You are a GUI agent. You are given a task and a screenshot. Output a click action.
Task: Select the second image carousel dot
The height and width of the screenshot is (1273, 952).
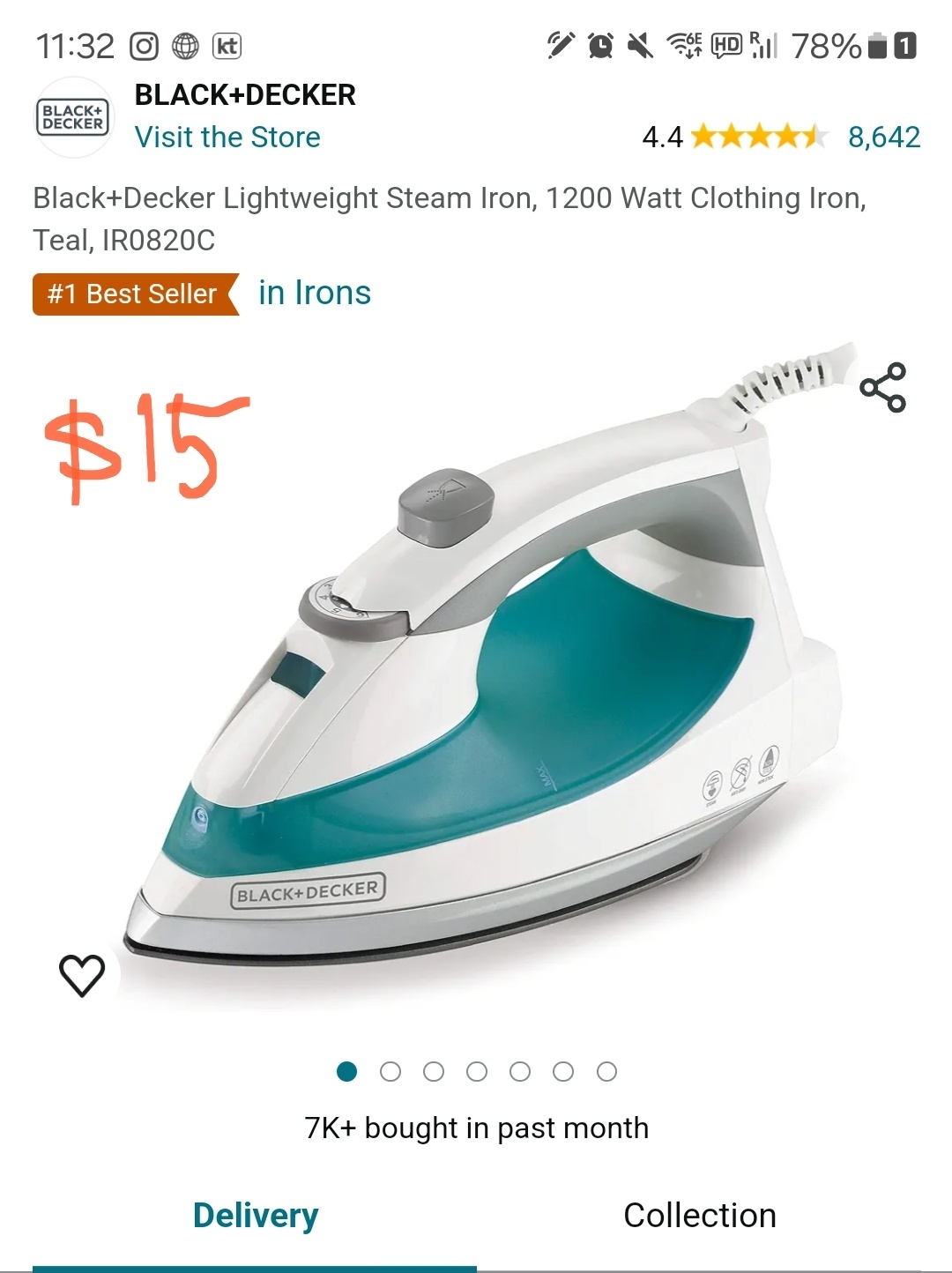pos(390,1071)
